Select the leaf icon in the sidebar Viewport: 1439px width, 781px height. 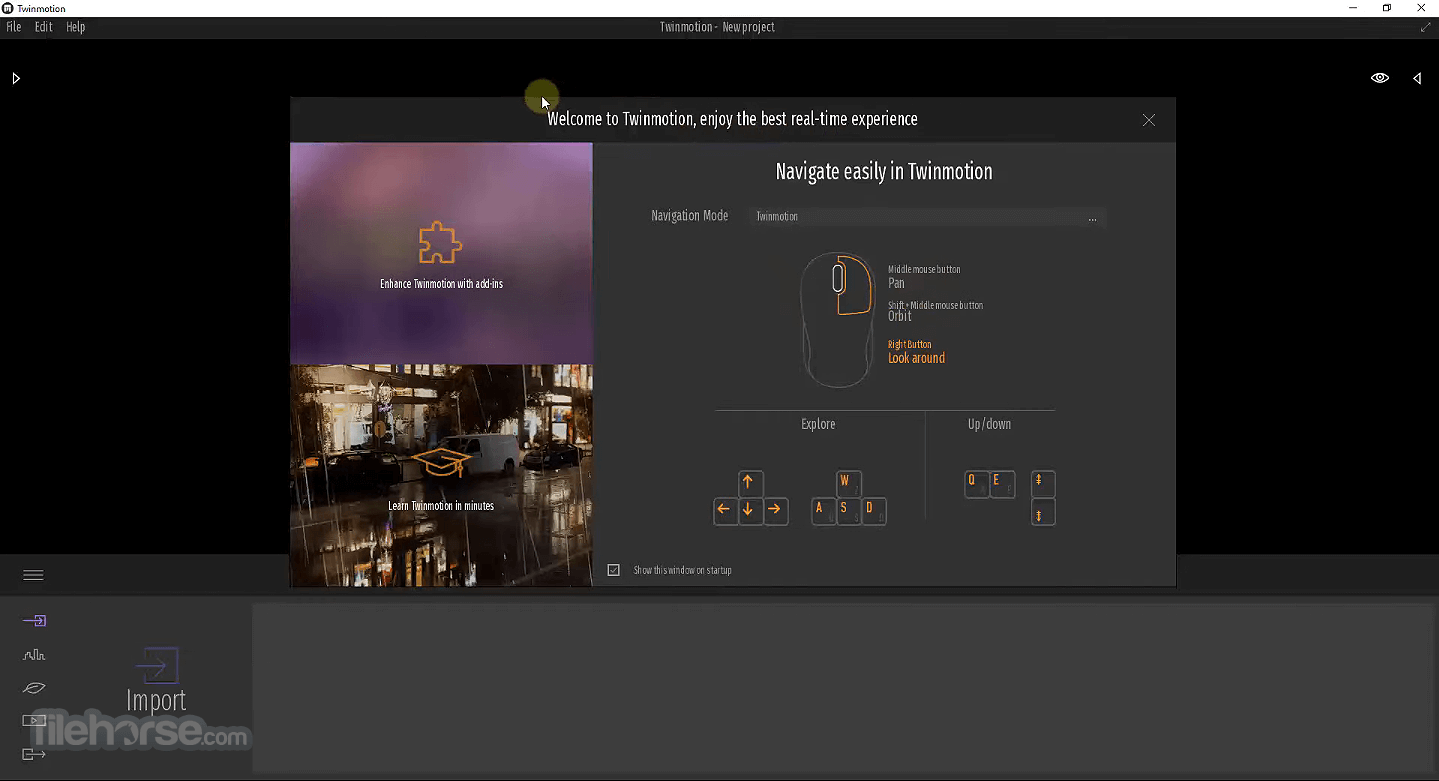click(x=34, y=688)
